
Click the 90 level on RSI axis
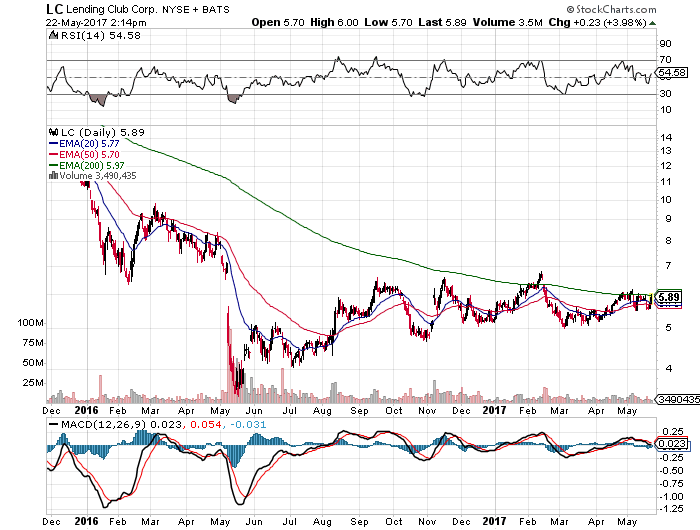[665, 43]
